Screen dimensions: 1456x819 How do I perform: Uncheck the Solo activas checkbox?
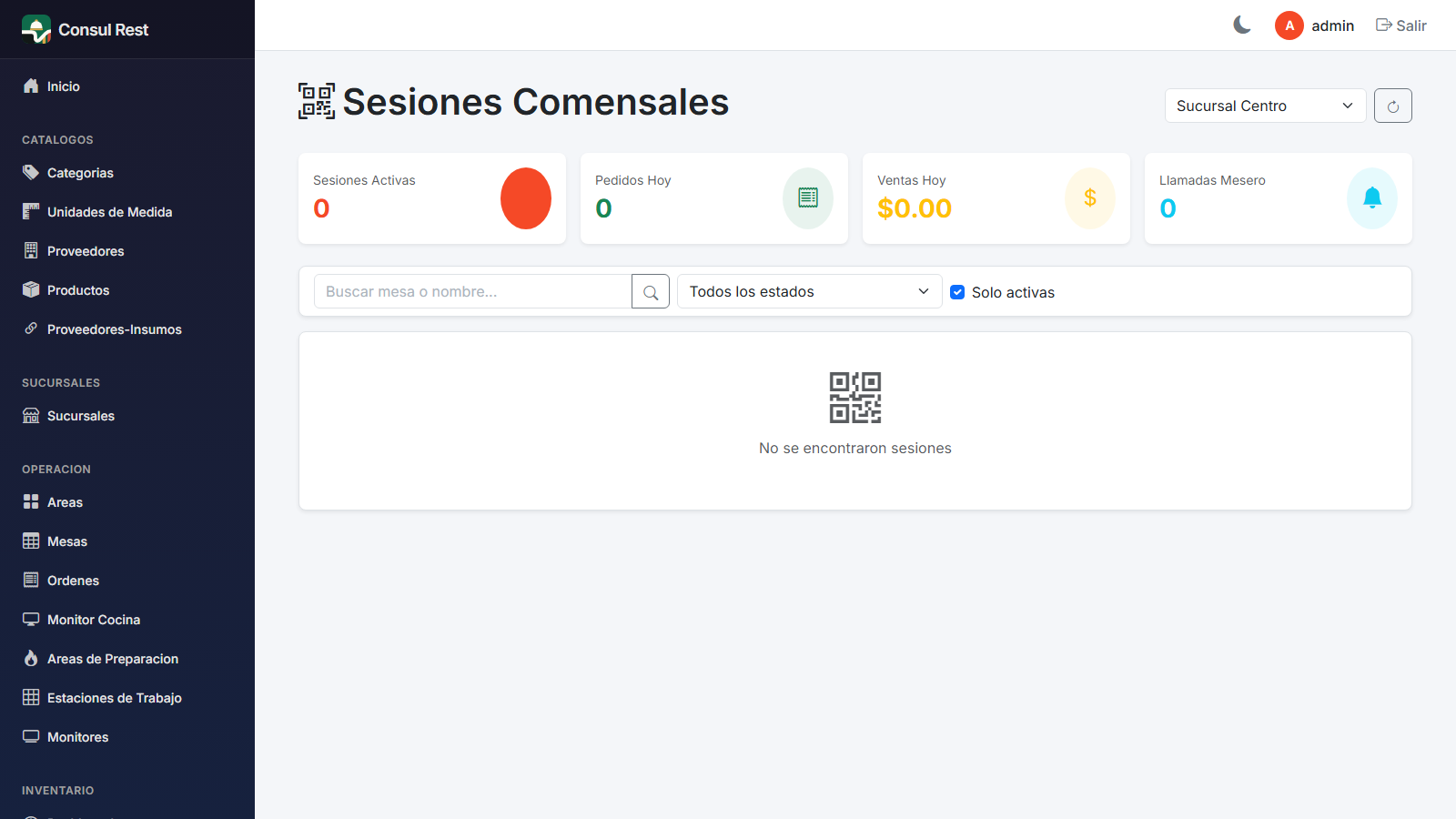pyautogui.click(x=957, y=292)
